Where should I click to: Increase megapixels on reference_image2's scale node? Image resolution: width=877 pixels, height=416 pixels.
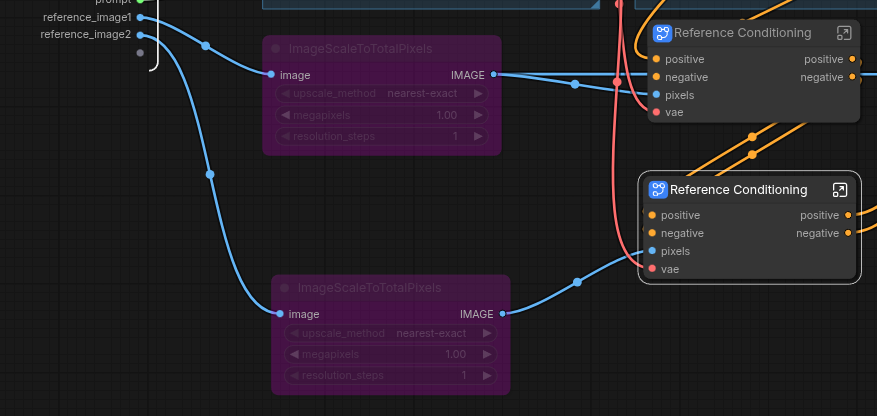487,354
